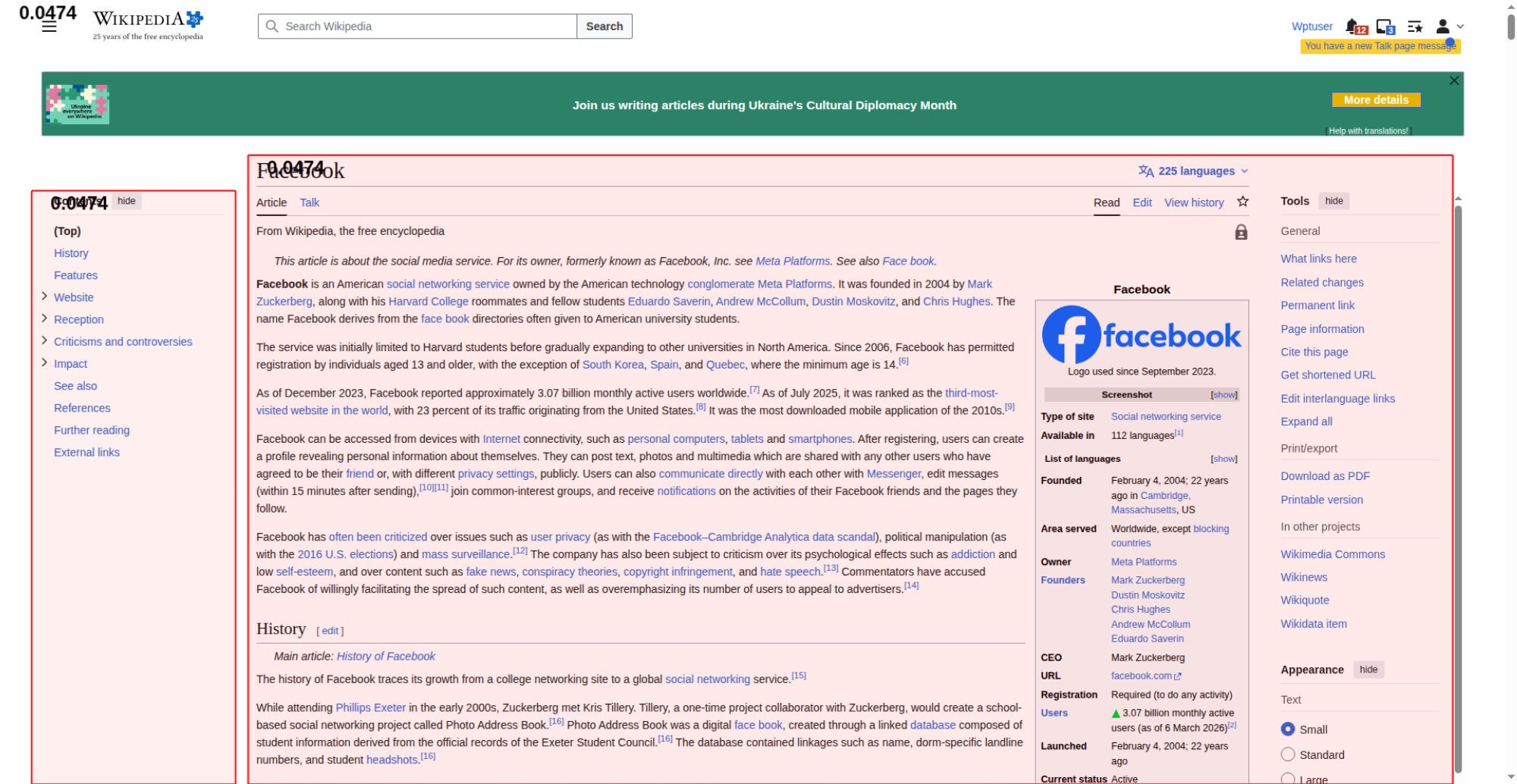The width and height of the screenshot is (1517, 784).
Task: Close the Ukraine banner
Action: [x=1453, y=80]
